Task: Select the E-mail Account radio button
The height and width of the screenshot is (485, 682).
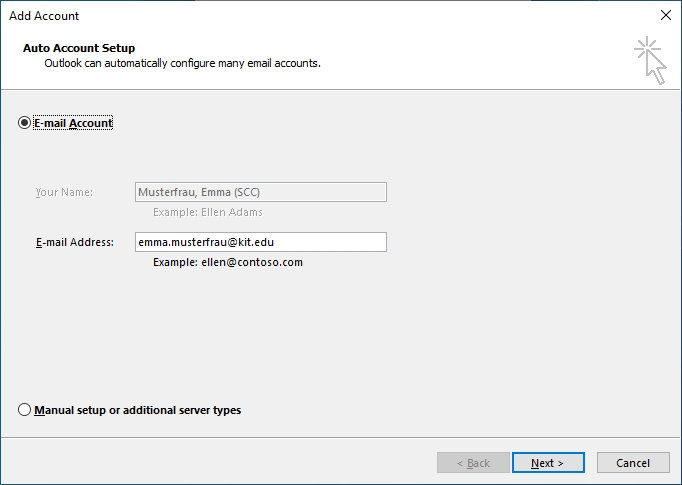Action: [25, 123]
